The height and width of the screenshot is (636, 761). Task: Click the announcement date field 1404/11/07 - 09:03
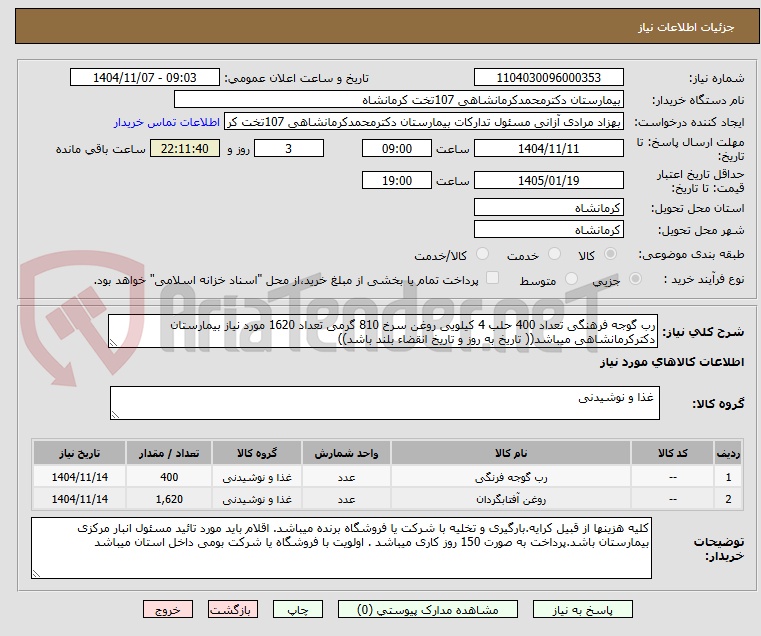[x=145, y=78]
